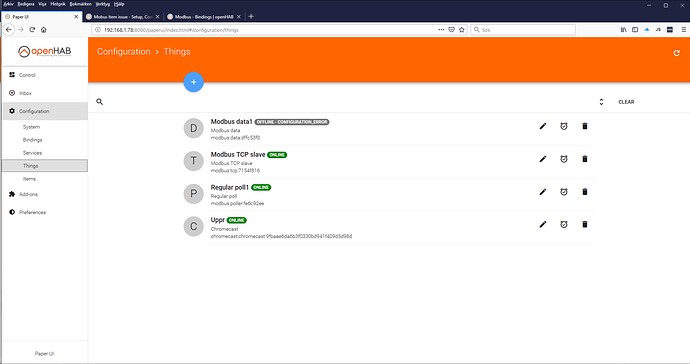This screenshot has height=364, width=690.
Task: Delete the Modbus TCP slave thing
Action: click(585, 159)
